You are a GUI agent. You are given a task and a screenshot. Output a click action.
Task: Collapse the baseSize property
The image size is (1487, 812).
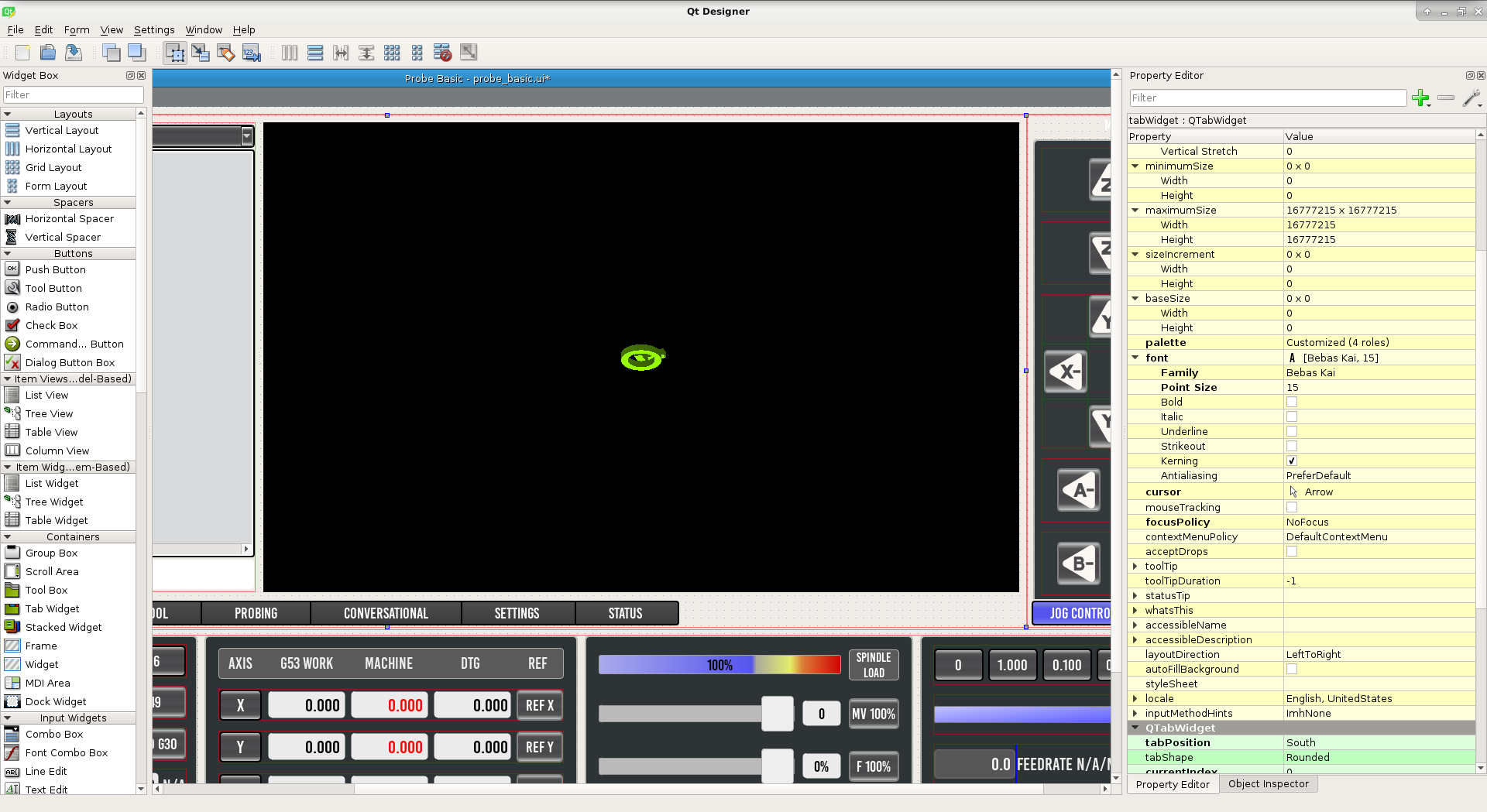[x=1135, y=298]
